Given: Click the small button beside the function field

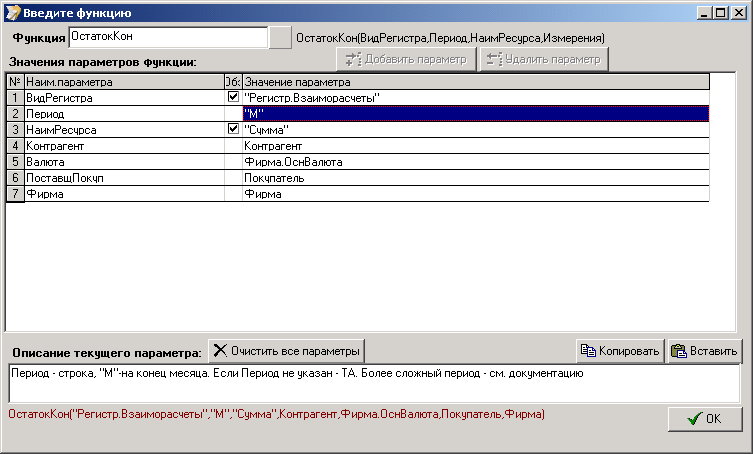Looking at the screenshot, I should pyautogui.click(x=280, y=37).
